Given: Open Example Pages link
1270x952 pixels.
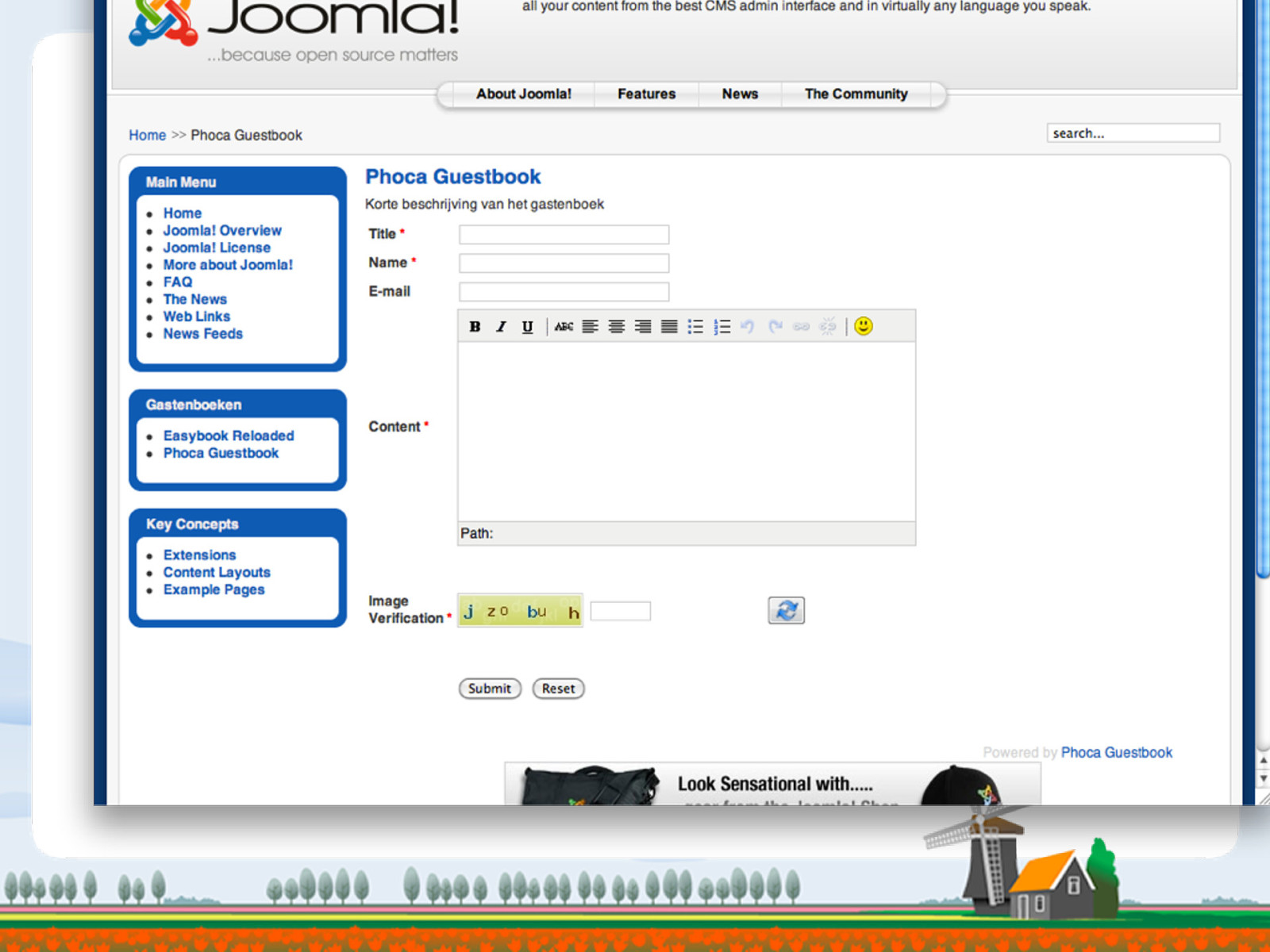Looking at the screenshot, I should tap(214, 589).
